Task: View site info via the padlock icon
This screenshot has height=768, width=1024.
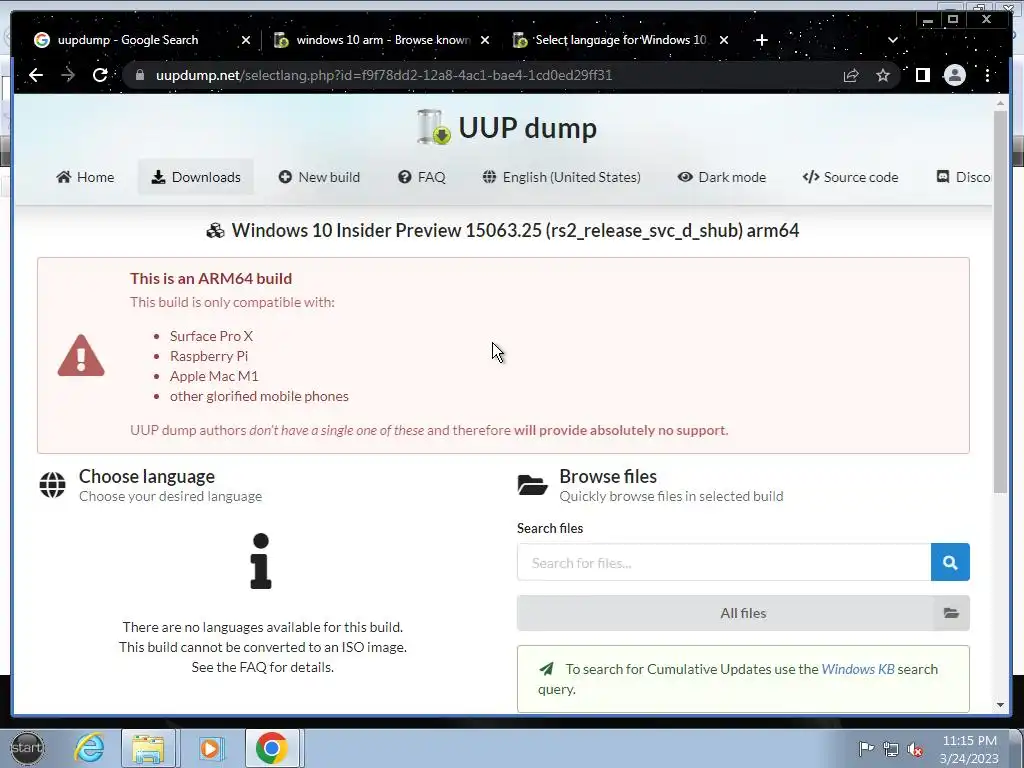Action: coord(139,75)
